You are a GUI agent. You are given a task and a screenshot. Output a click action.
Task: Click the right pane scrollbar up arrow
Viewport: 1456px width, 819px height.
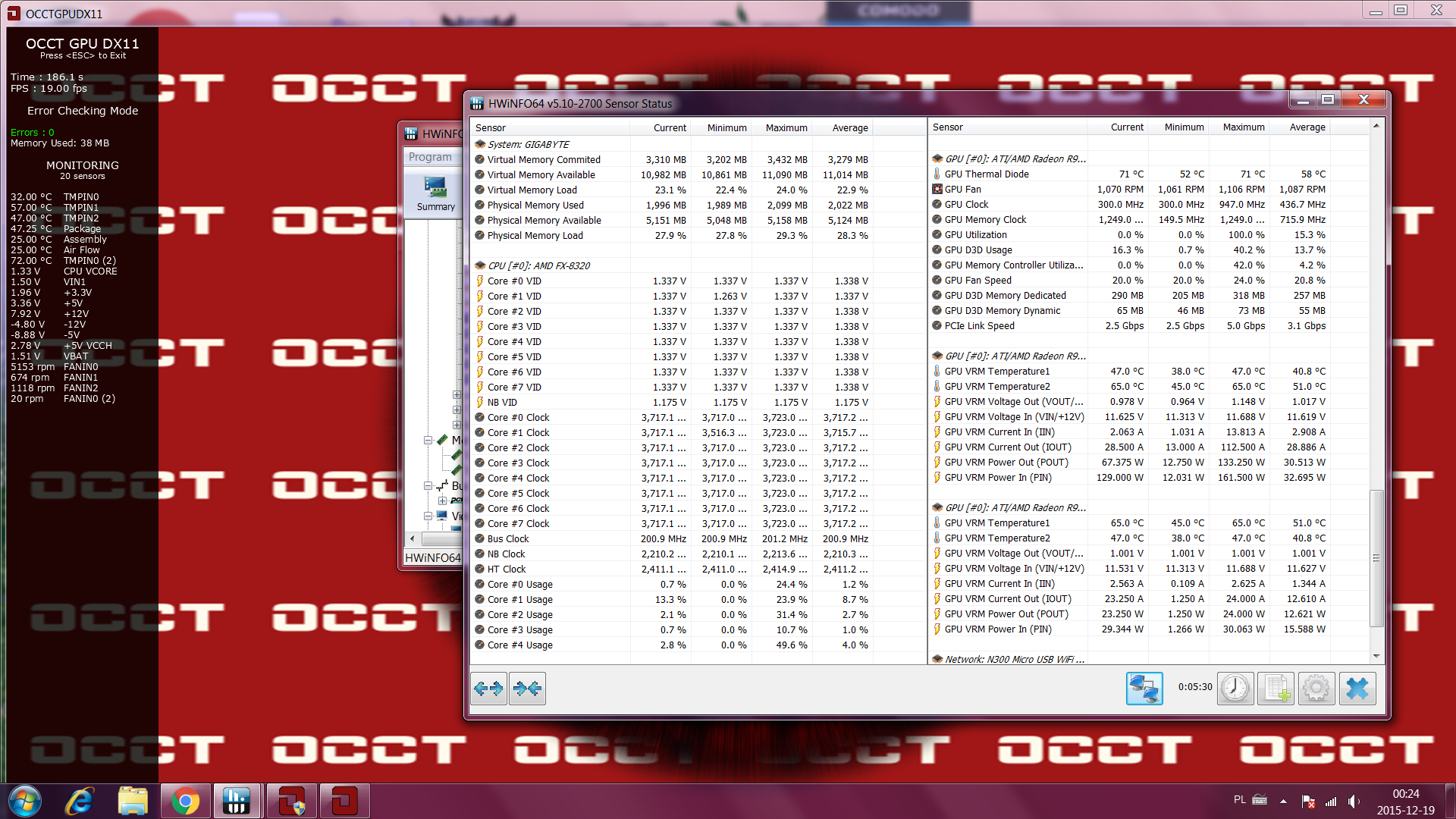pos(1376,126)
